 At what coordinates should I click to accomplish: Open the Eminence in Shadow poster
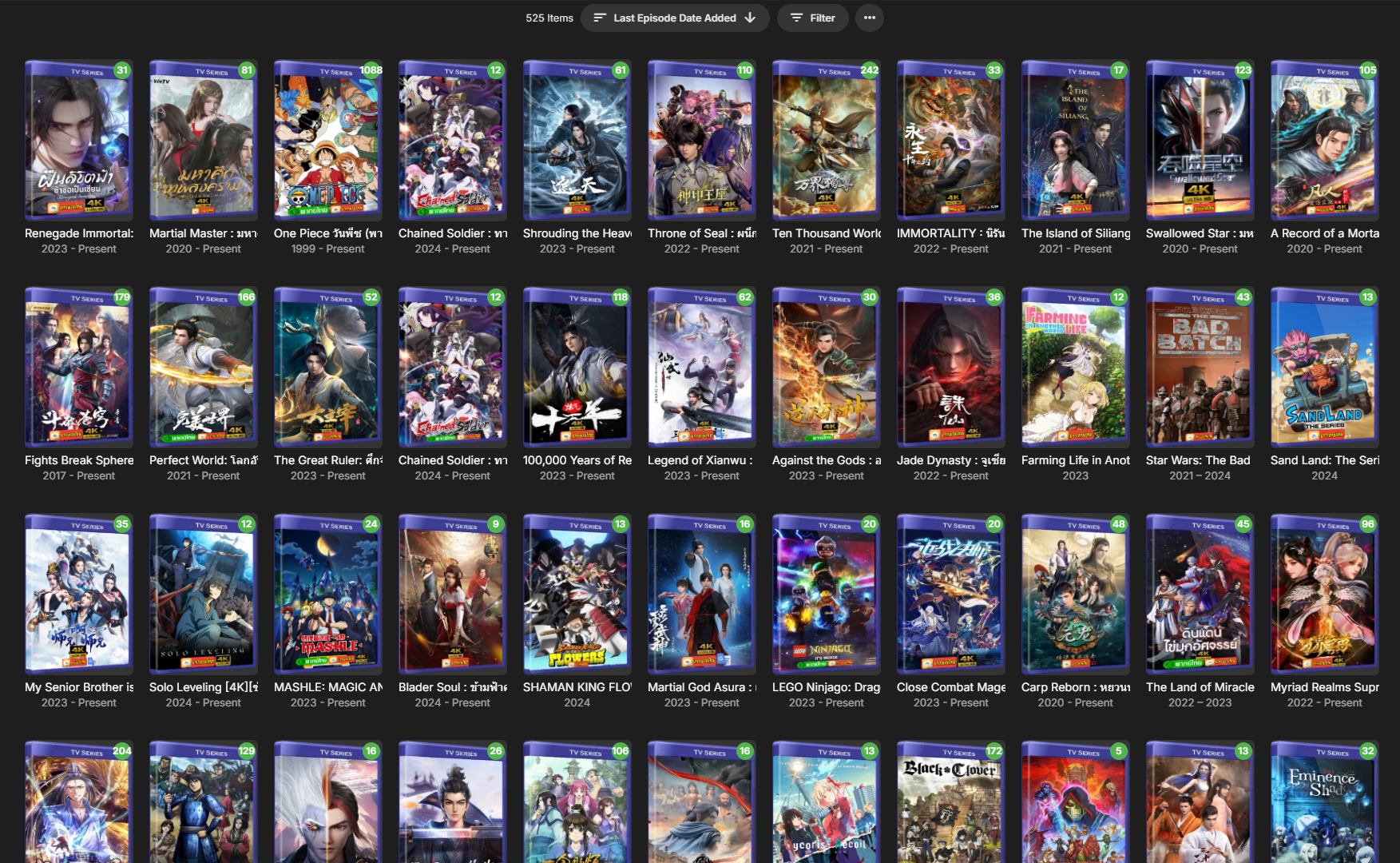[1324, 802]
